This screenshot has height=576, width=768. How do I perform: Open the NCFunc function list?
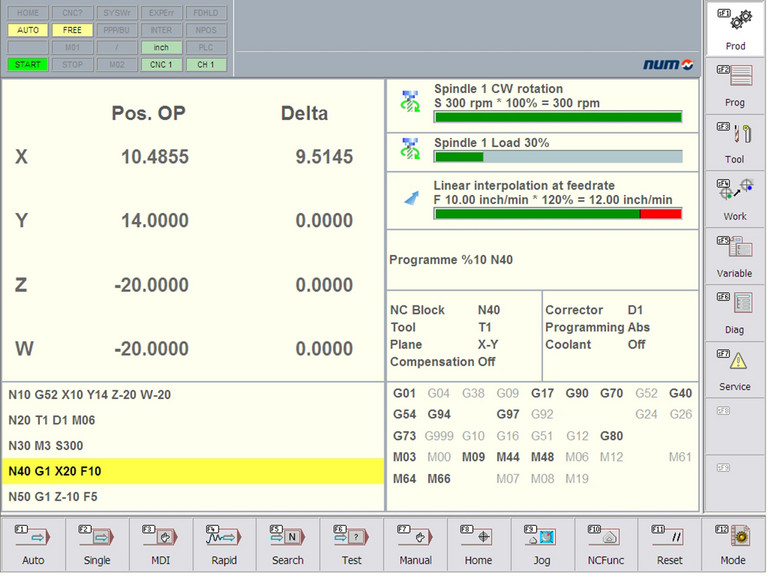point(607,544)
